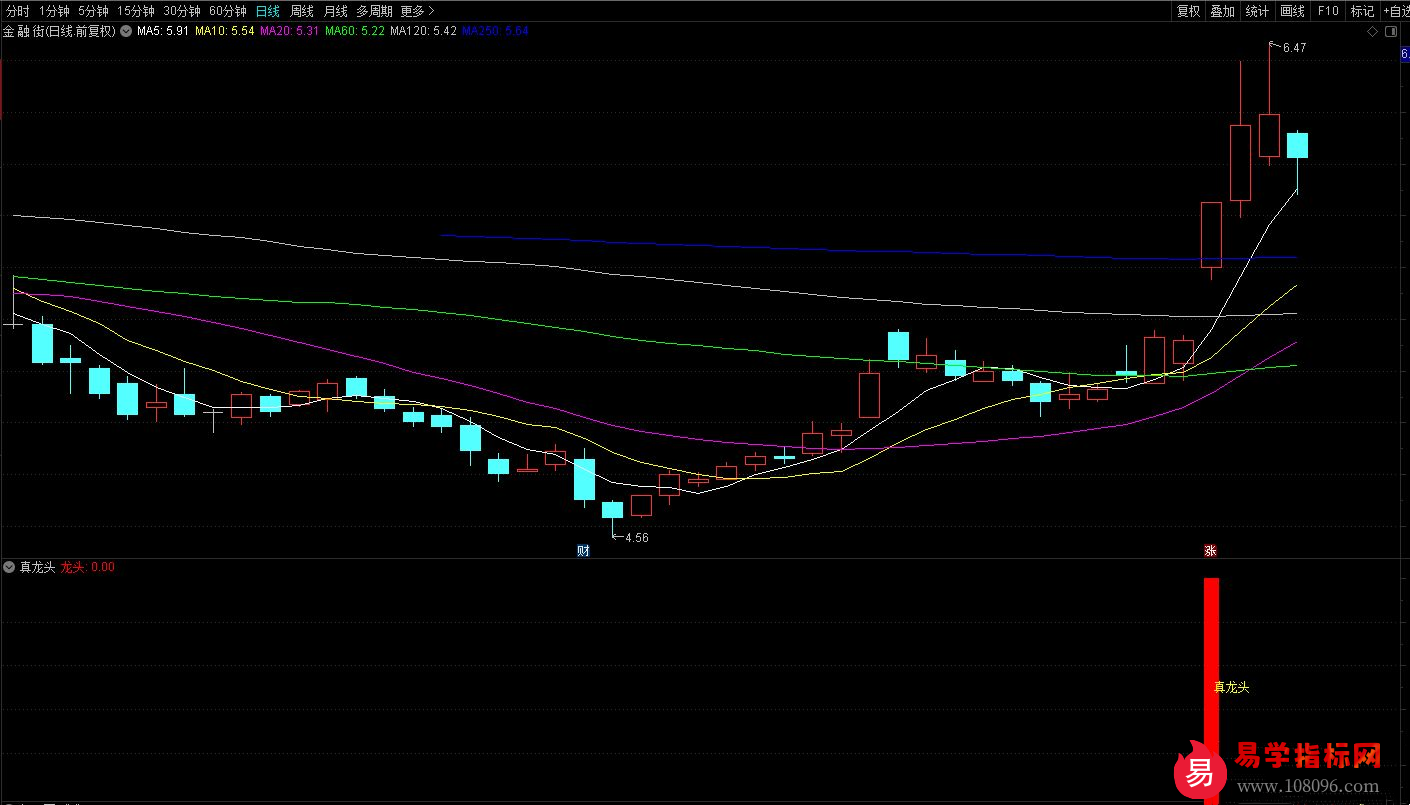
Task: Click the green MA60: 5.22 label
Action: [x=355, y=31]
